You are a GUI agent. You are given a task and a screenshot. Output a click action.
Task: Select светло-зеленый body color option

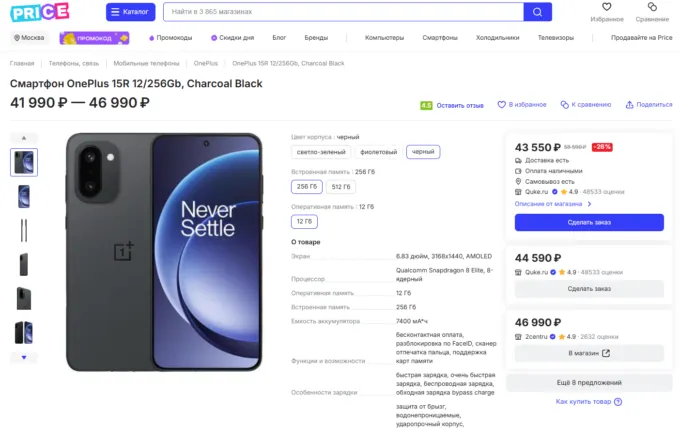(321, 152)
